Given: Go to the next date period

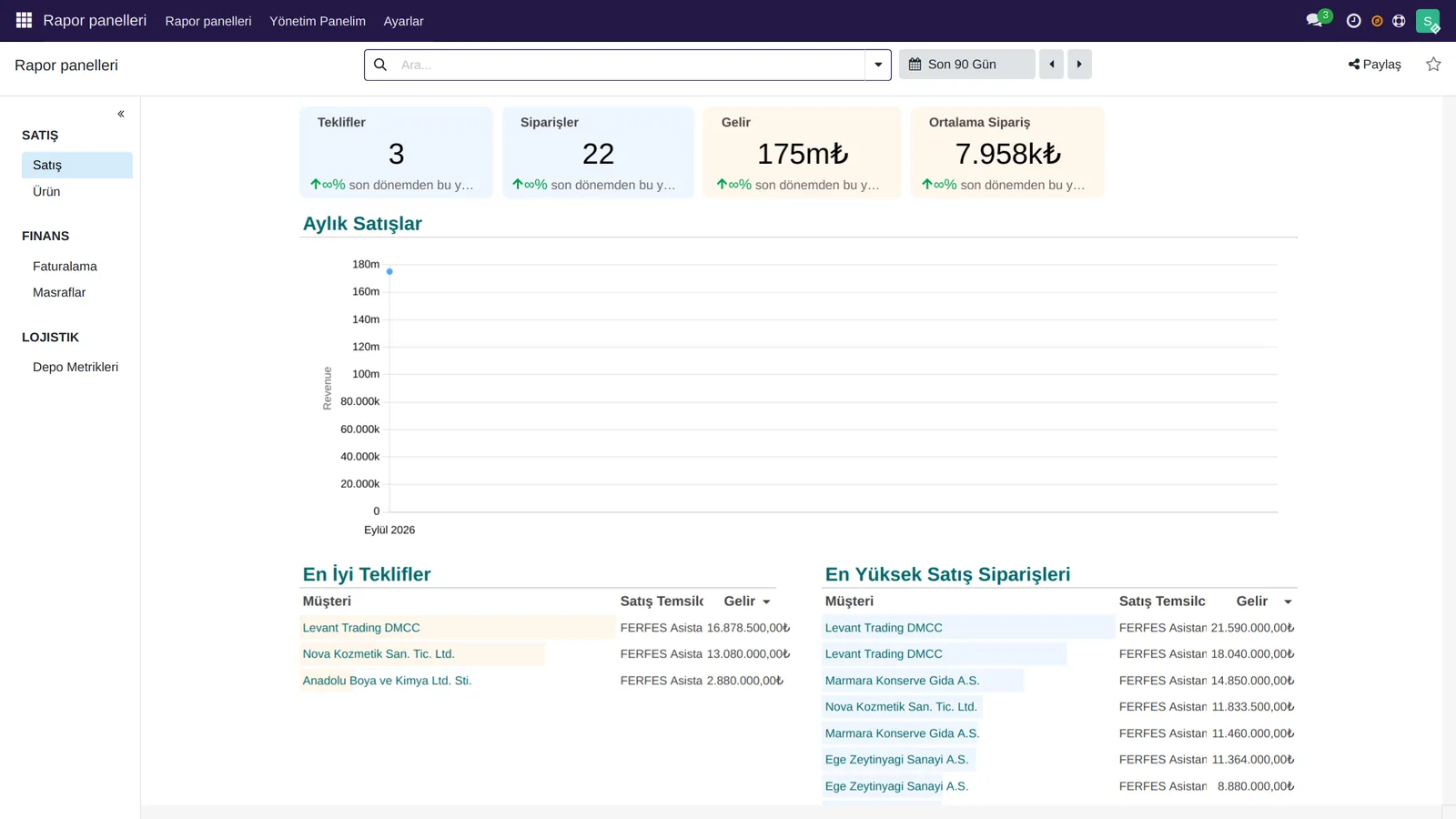Looking at the screenshot, I should (1079, 65).
